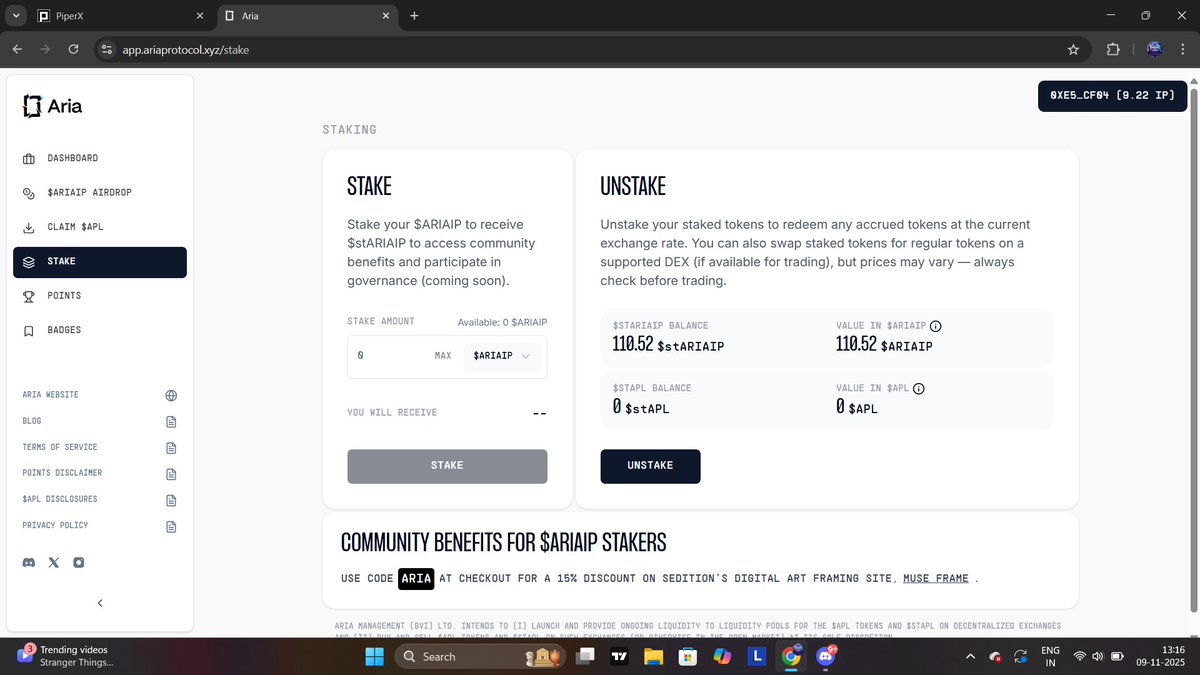Image resolution: width=1200 pixels, height=675 pixels.
Task: Click the info icon next to Value in $APL
Action: (x=918, y=388)
